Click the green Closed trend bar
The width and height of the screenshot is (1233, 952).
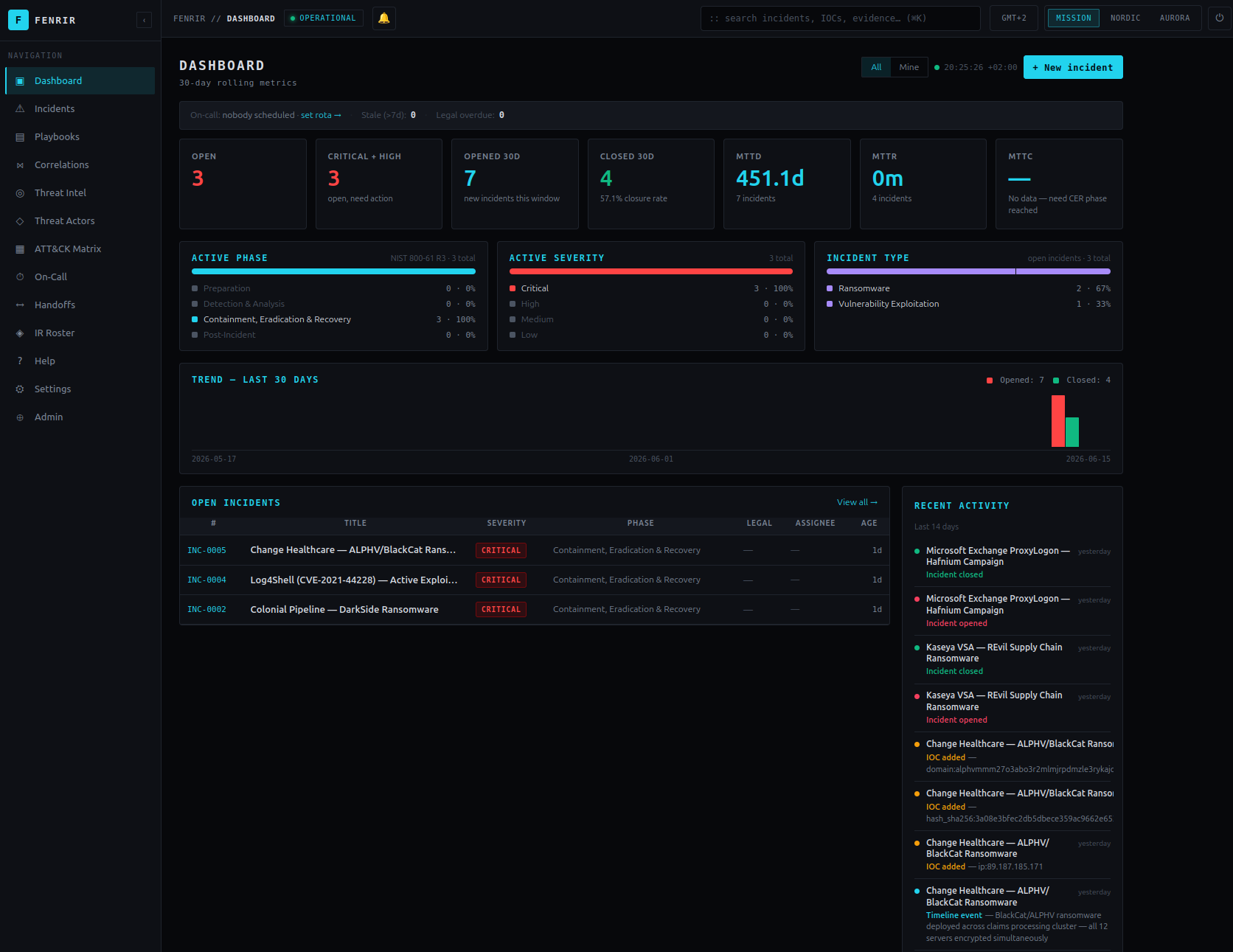(1072, 432)
